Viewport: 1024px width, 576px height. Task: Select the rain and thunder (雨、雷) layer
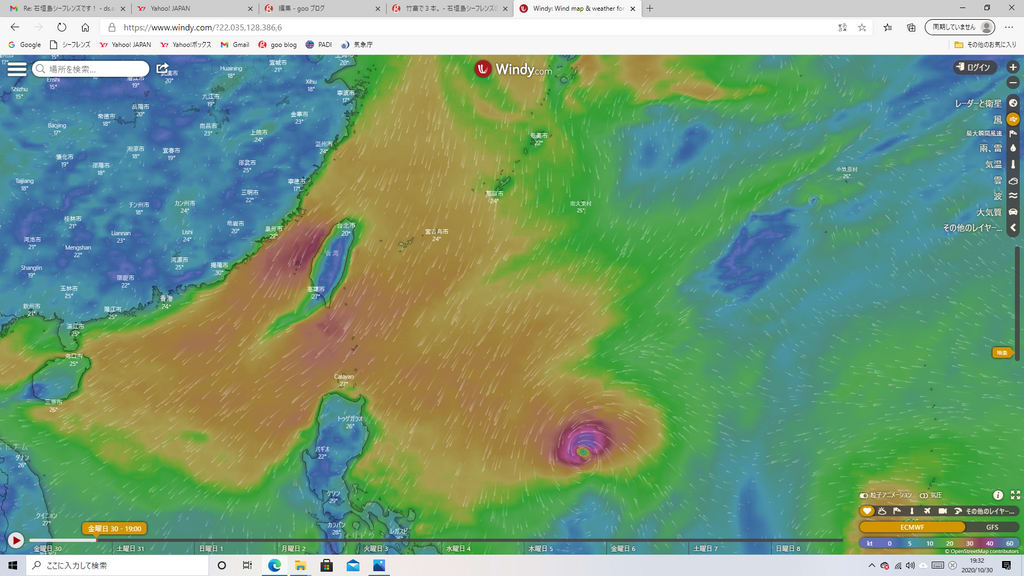click(x=1013, y=148)
